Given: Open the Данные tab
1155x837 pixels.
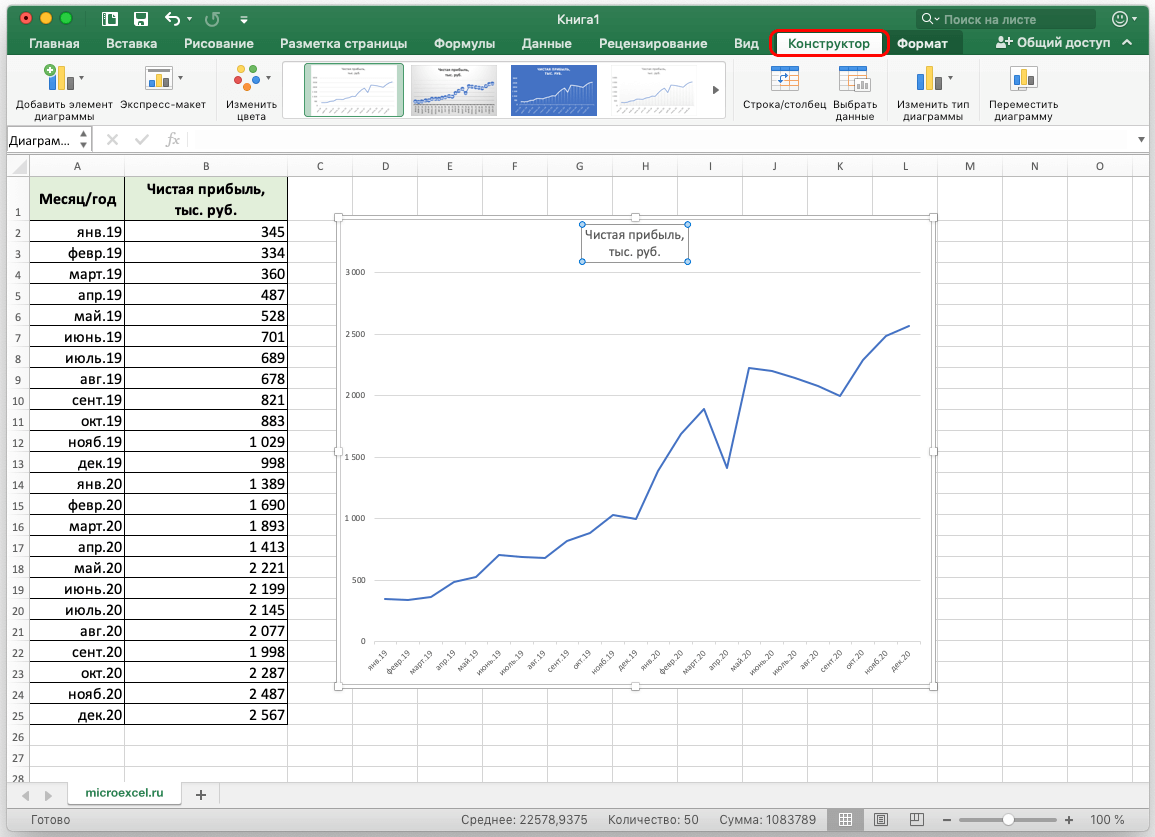Looking at the screenshot, I should click(x=547, y=43).
